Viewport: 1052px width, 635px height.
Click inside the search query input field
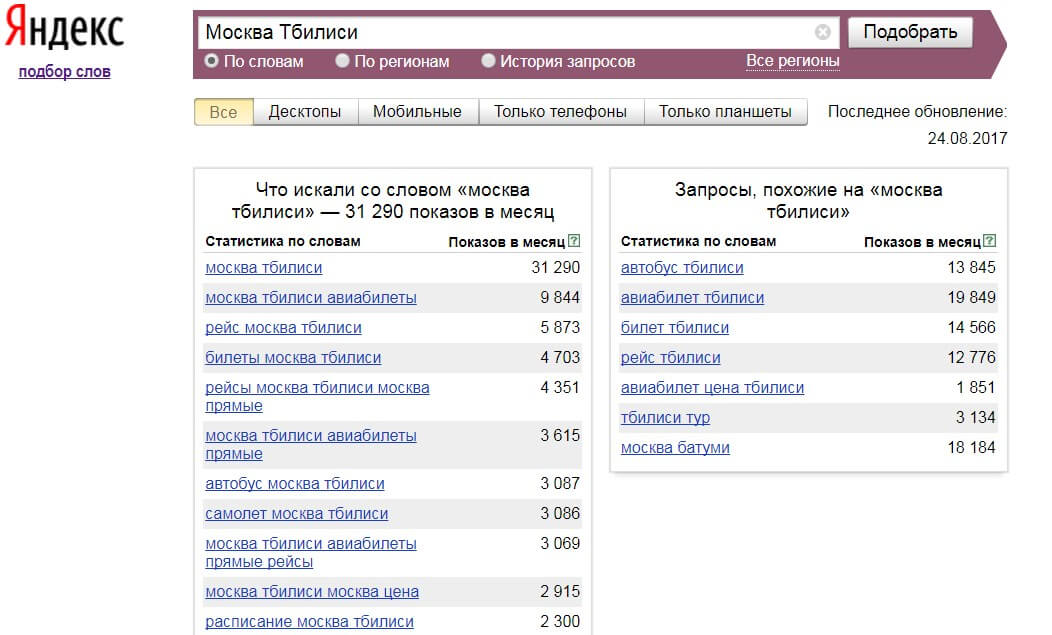click(500, 32)
